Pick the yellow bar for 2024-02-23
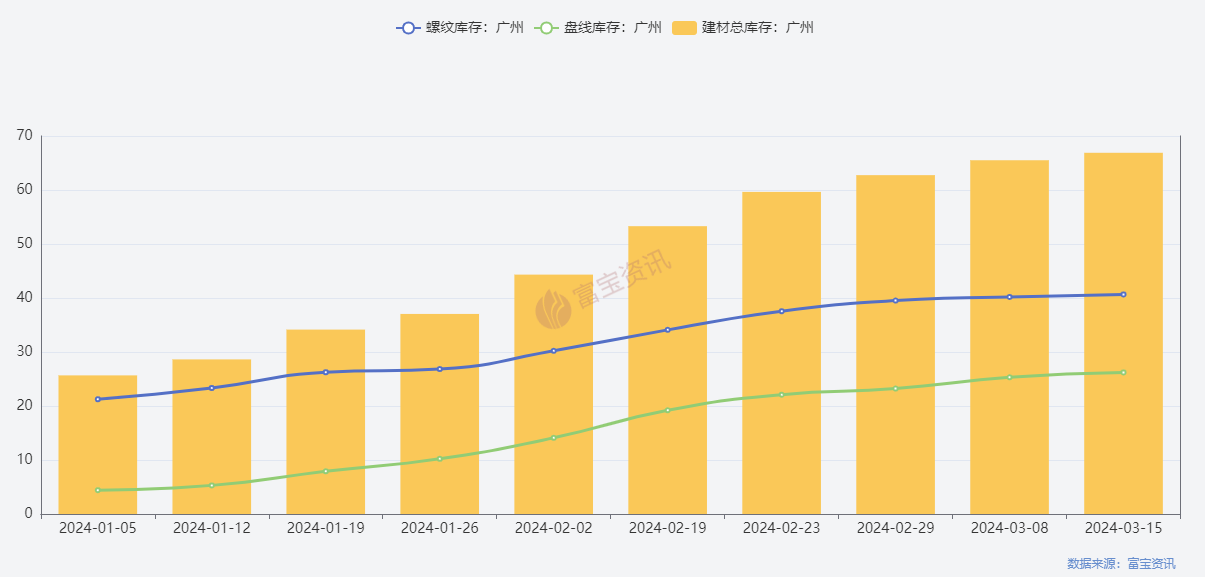The image size is (1205, 577). pos(782,353)
